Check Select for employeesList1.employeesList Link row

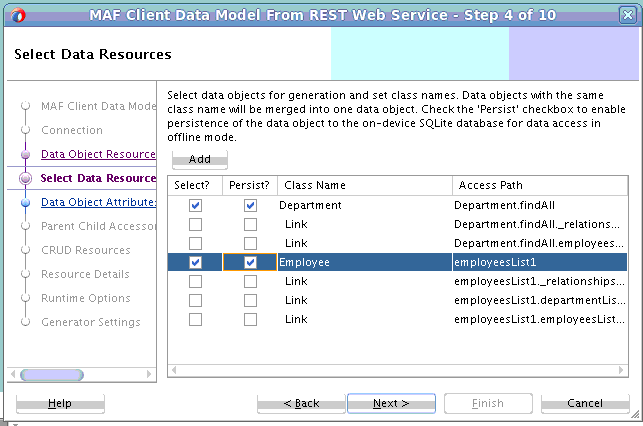click(x=195, y=319)
